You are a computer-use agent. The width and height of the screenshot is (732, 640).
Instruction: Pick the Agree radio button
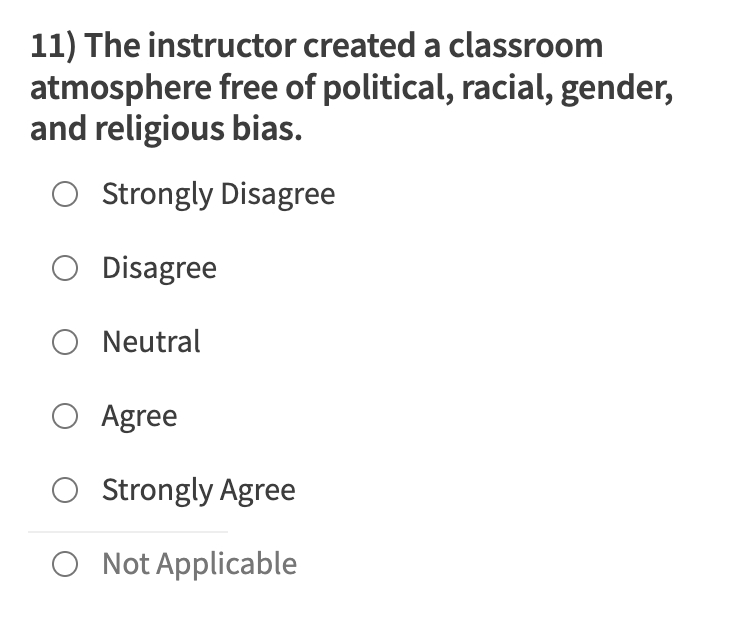coord(65,416)
